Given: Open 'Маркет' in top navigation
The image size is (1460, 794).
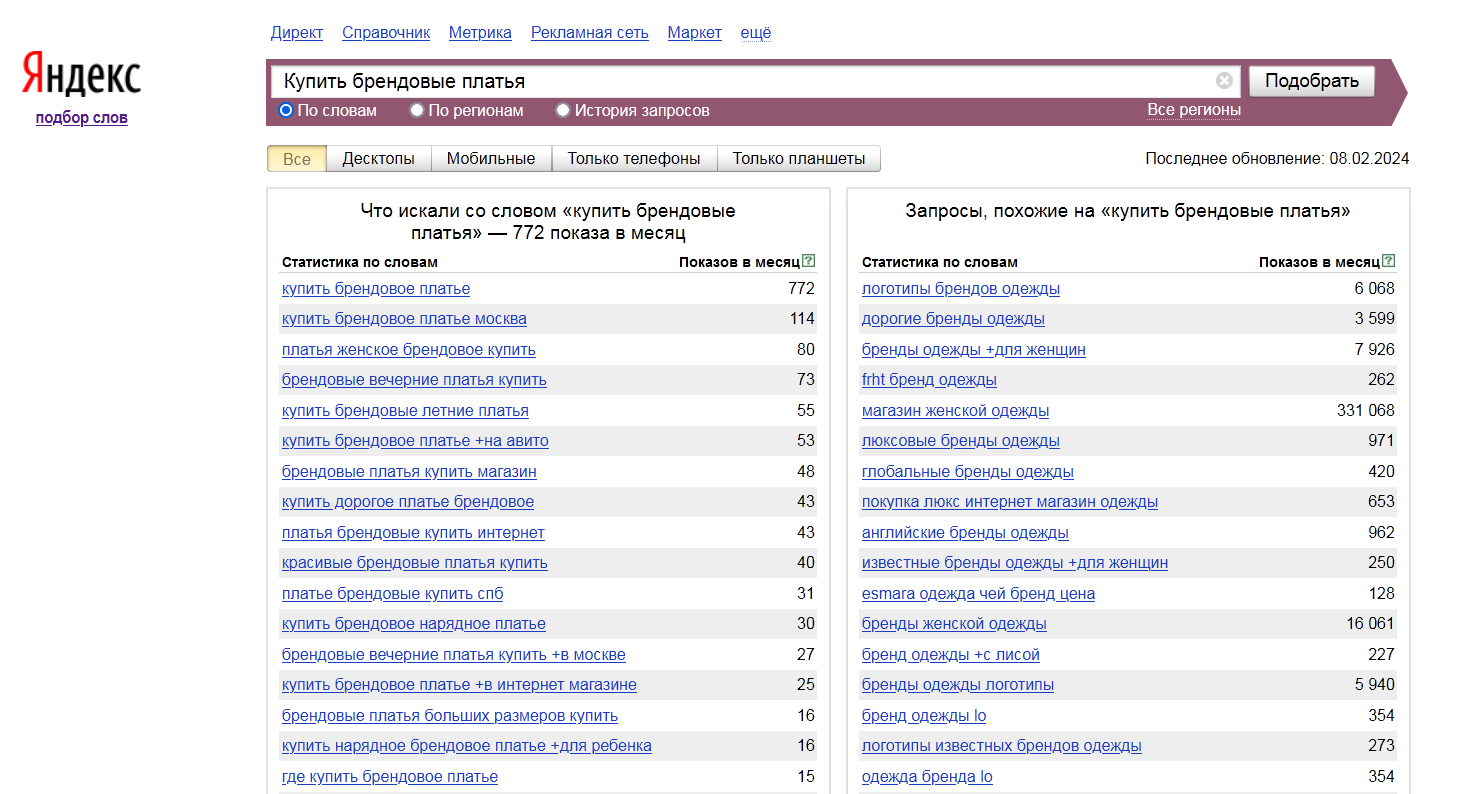Looking at the screenshot, I should point(695,33).
